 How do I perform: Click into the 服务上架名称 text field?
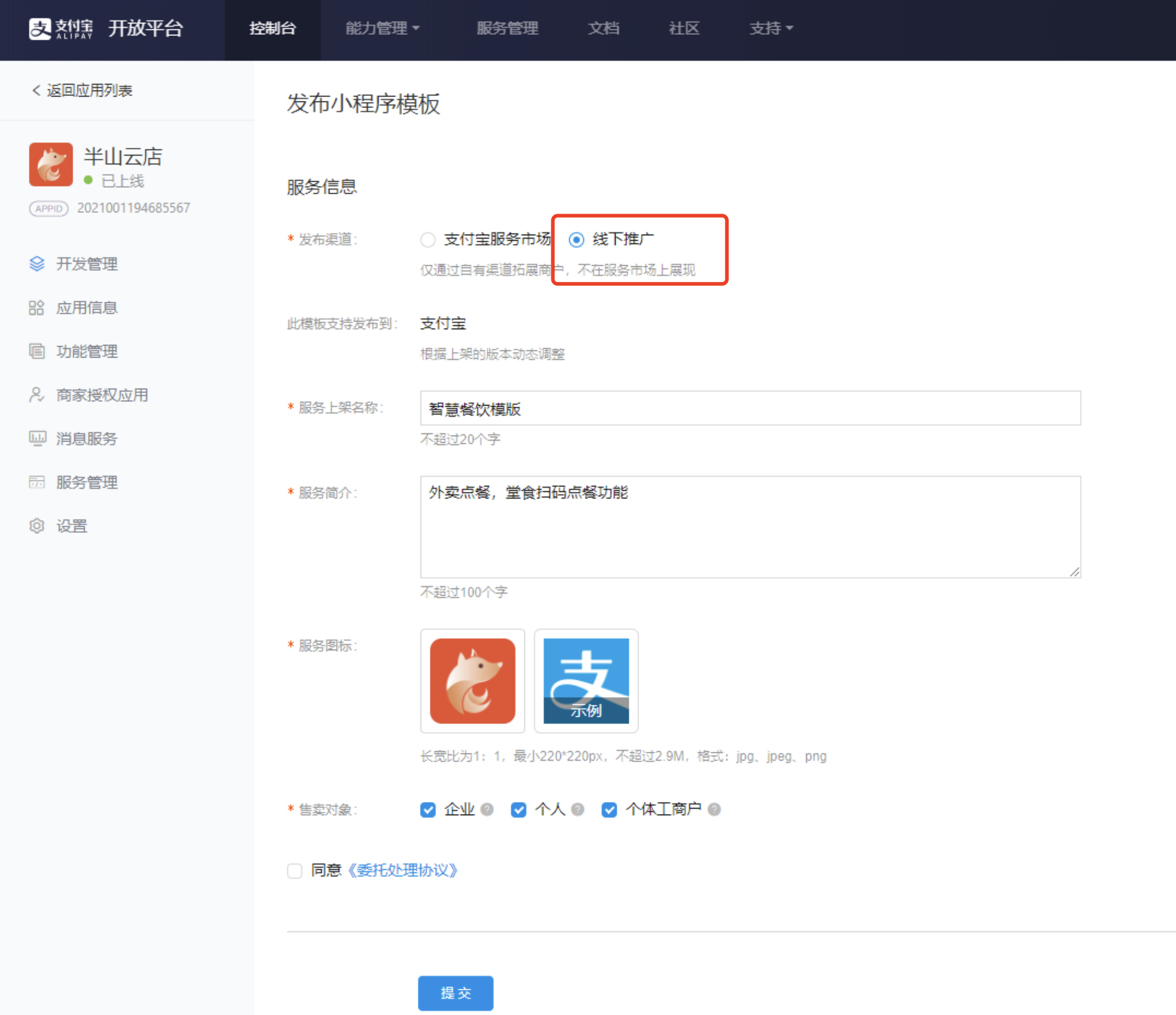pos(750,409)
